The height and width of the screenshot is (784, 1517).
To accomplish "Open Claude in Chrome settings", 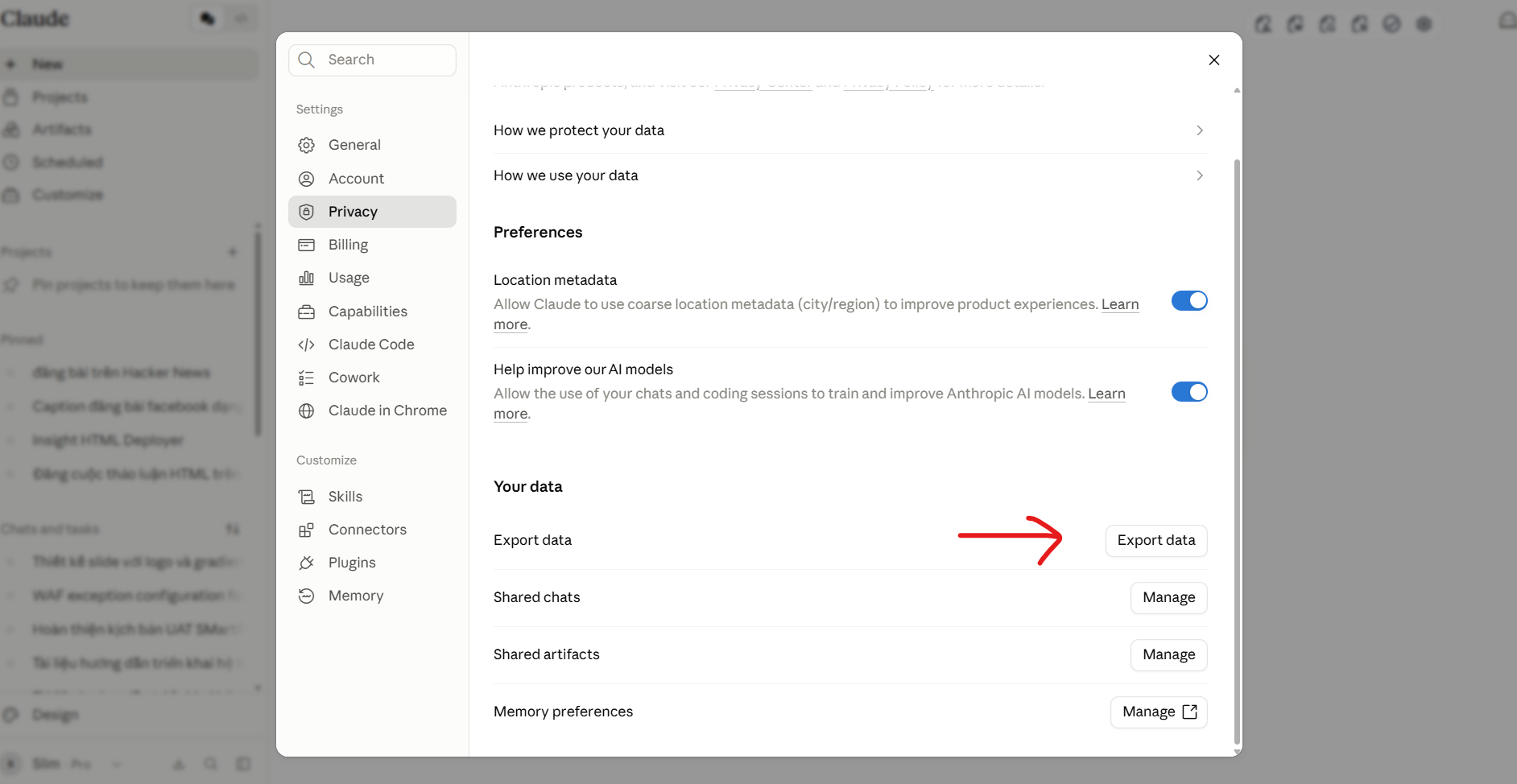I will click(x=372, y=411).
